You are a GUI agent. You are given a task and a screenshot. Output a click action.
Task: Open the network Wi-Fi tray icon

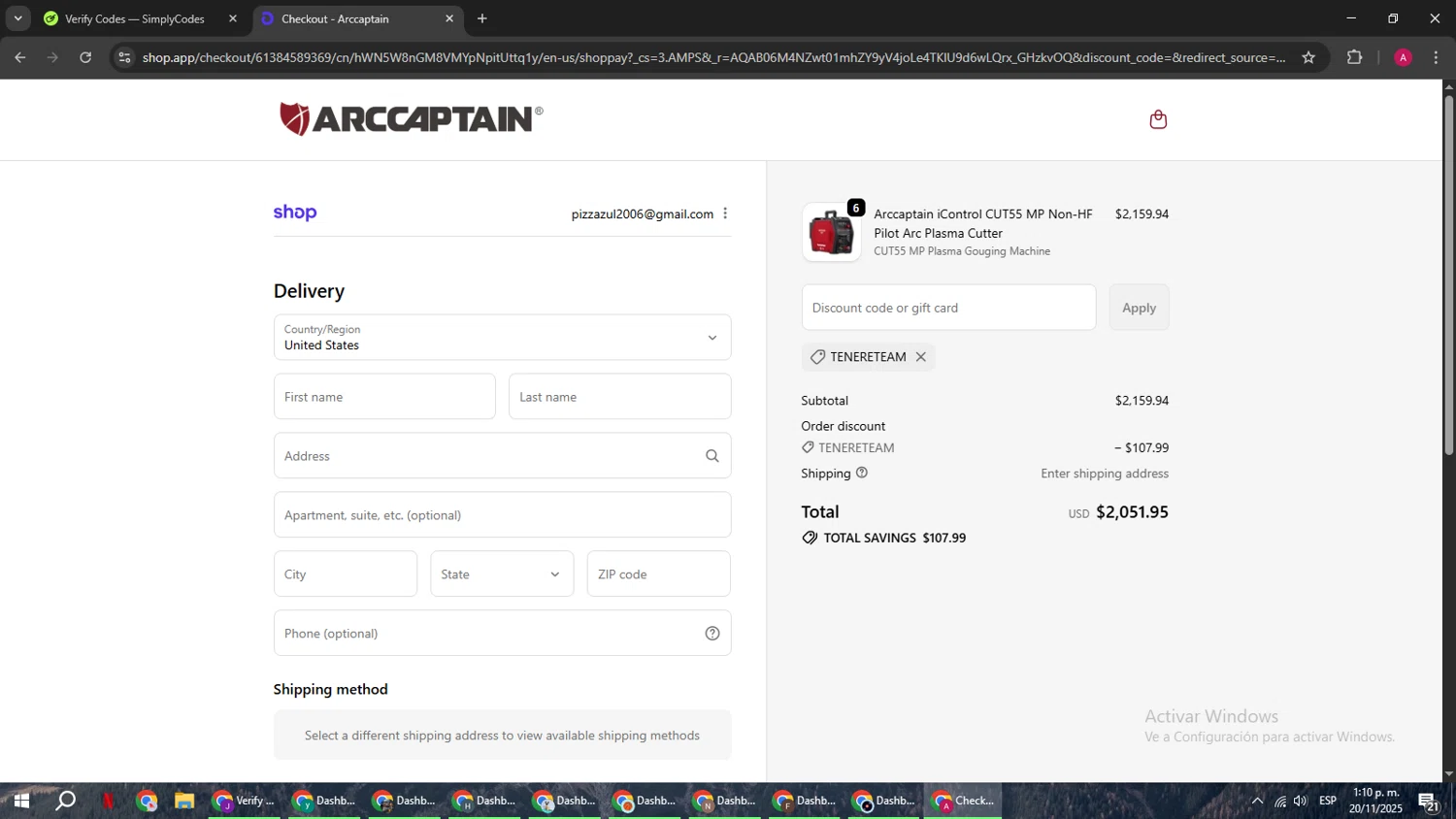click(1280, 802)
